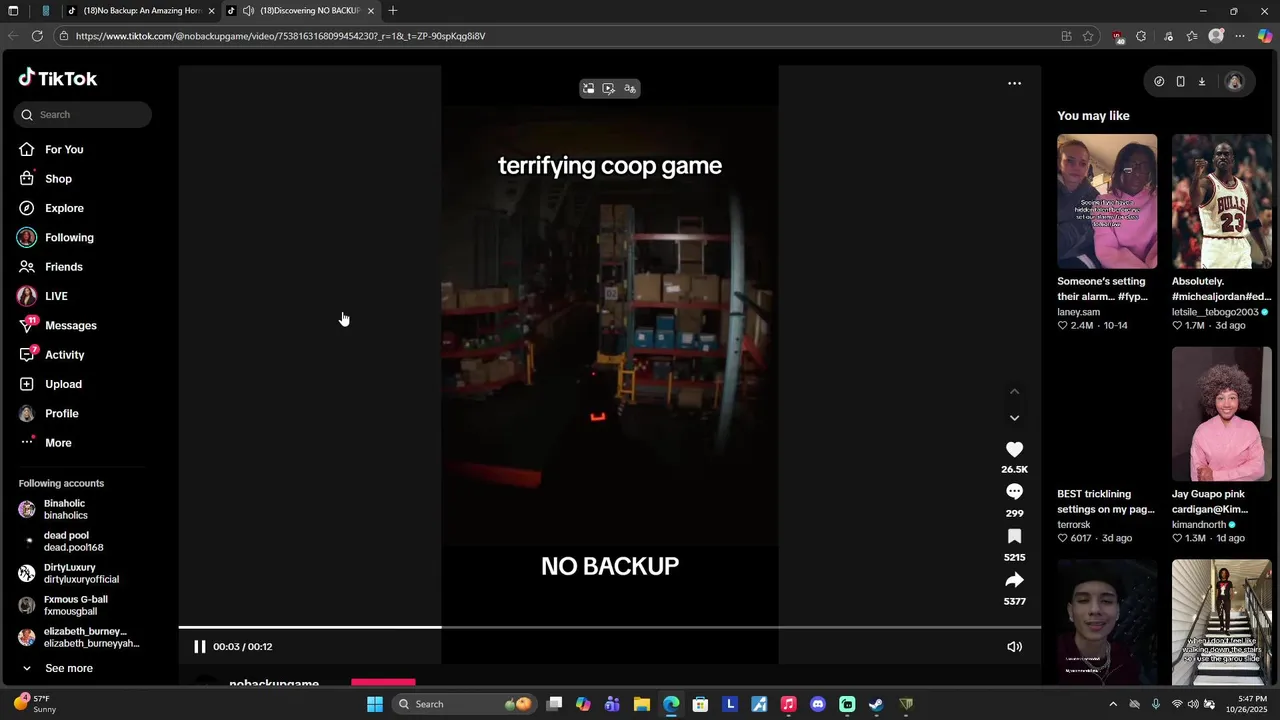The image size is (1280, 720).
Task: Open the 'BEST tricklining settings' video link
Action: [x=1106, y=501]
